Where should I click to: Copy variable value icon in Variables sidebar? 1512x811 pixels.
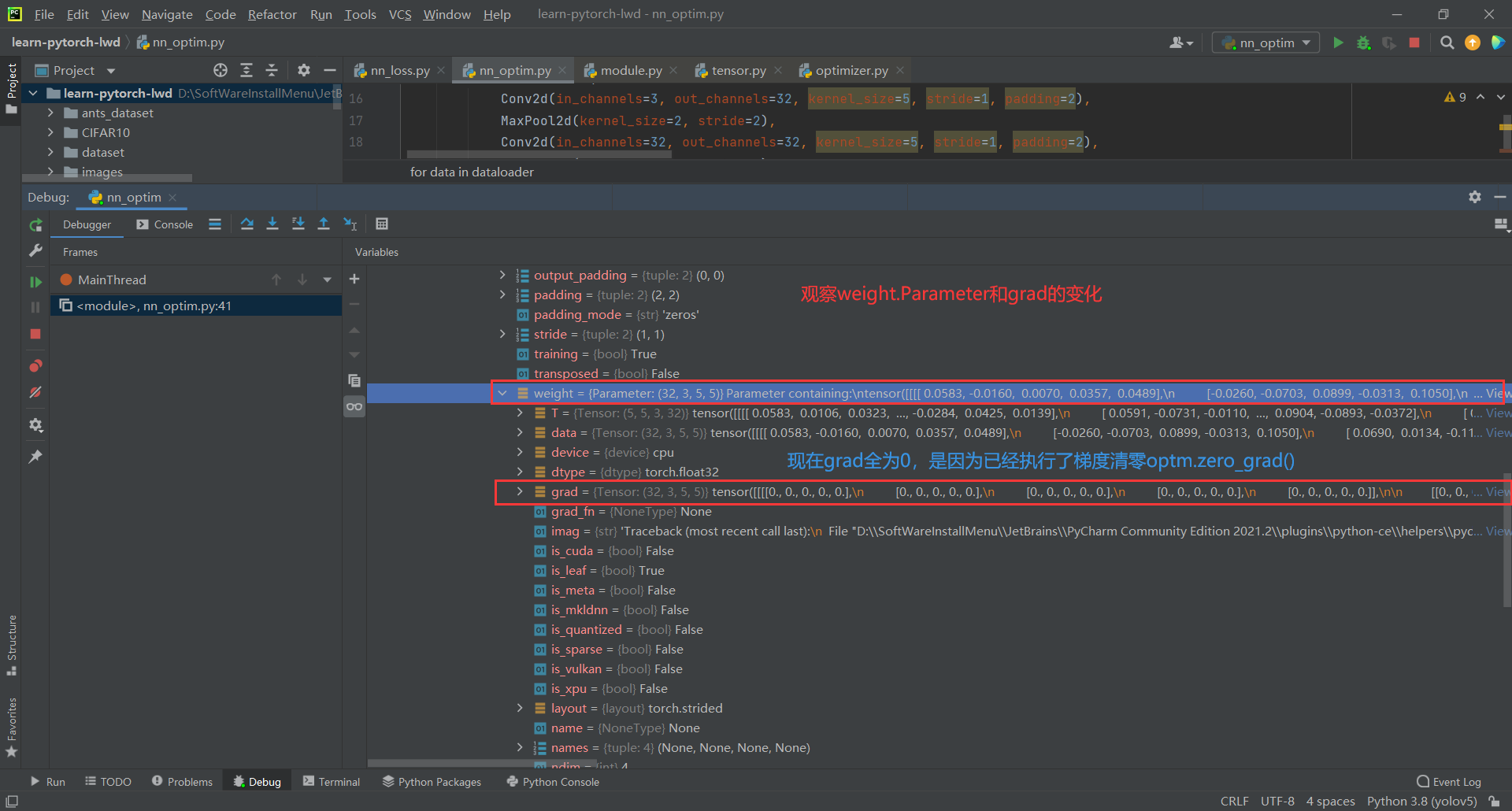pos(354,380)
